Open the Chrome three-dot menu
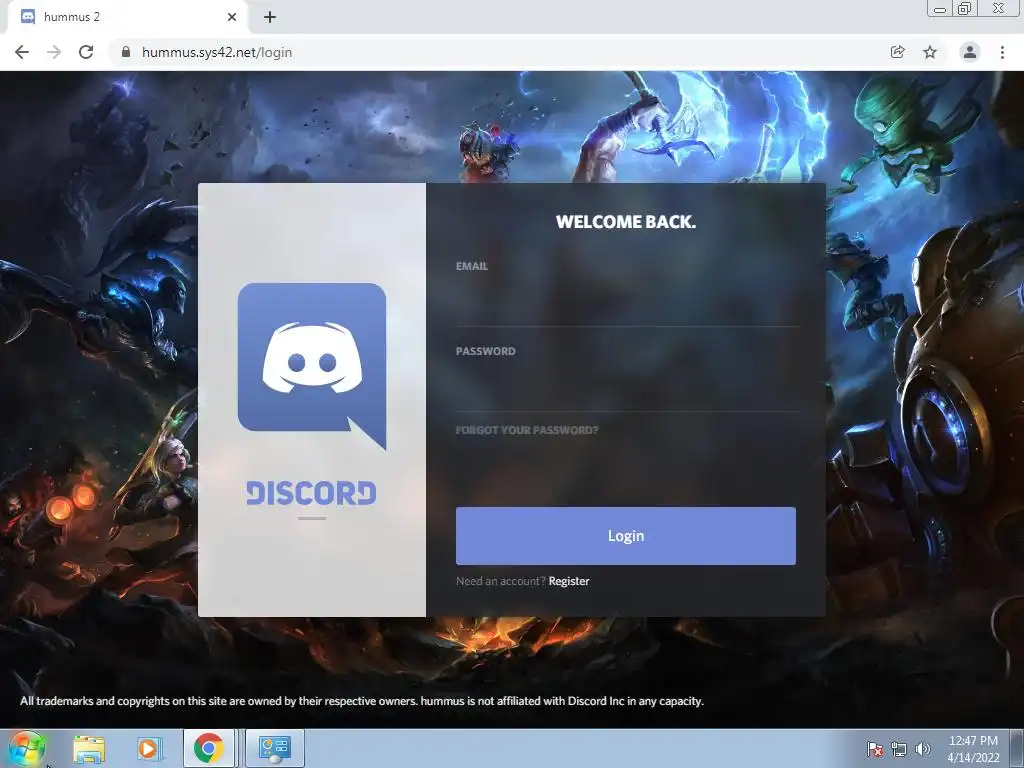This screenshot has width=1024, height=768. 1002,52
